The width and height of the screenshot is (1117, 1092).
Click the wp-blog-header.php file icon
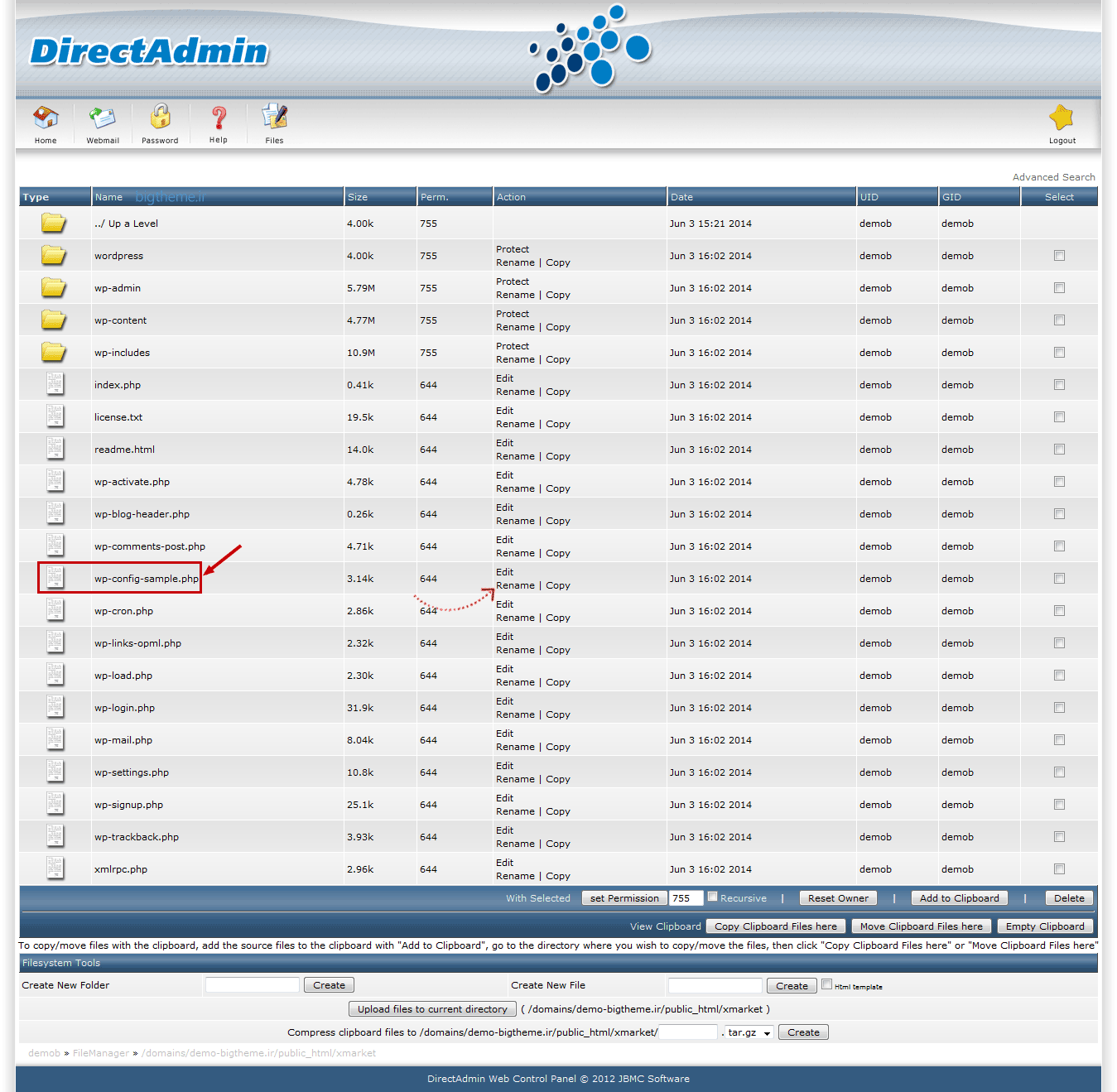pos(55,513)
